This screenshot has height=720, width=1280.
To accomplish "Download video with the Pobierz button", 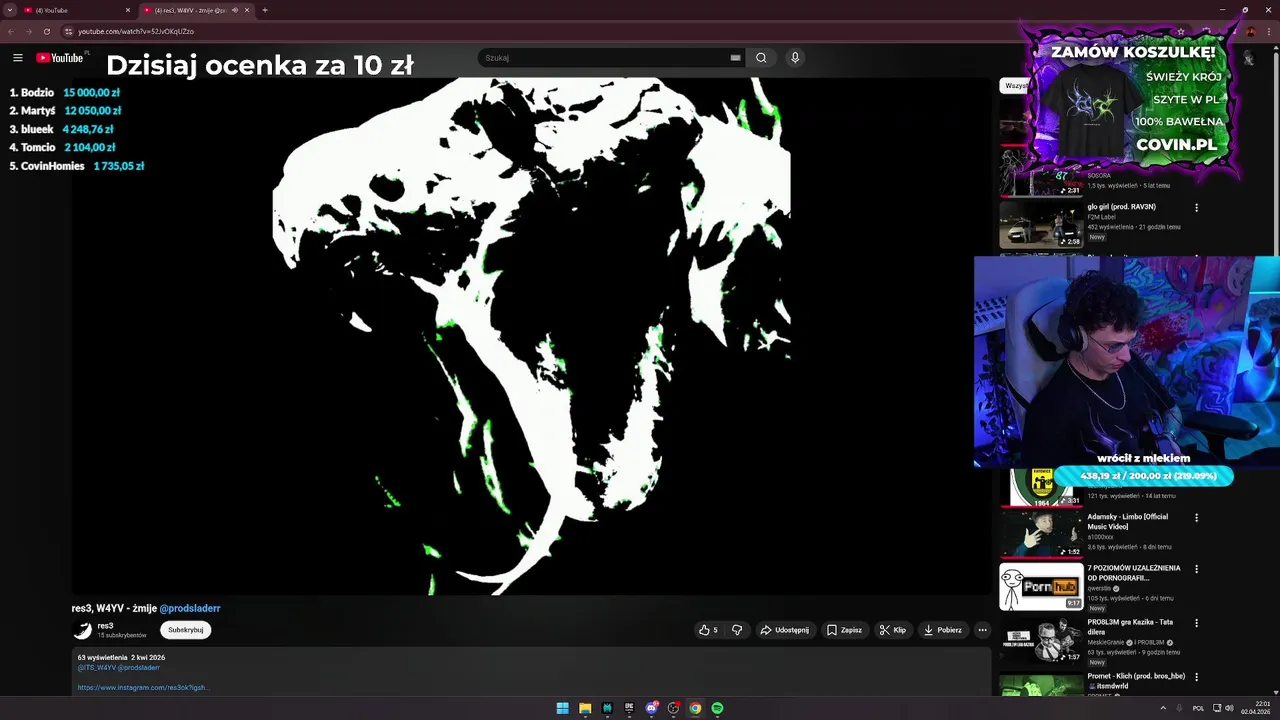I will pyautogui.click(x=943, y=630).
